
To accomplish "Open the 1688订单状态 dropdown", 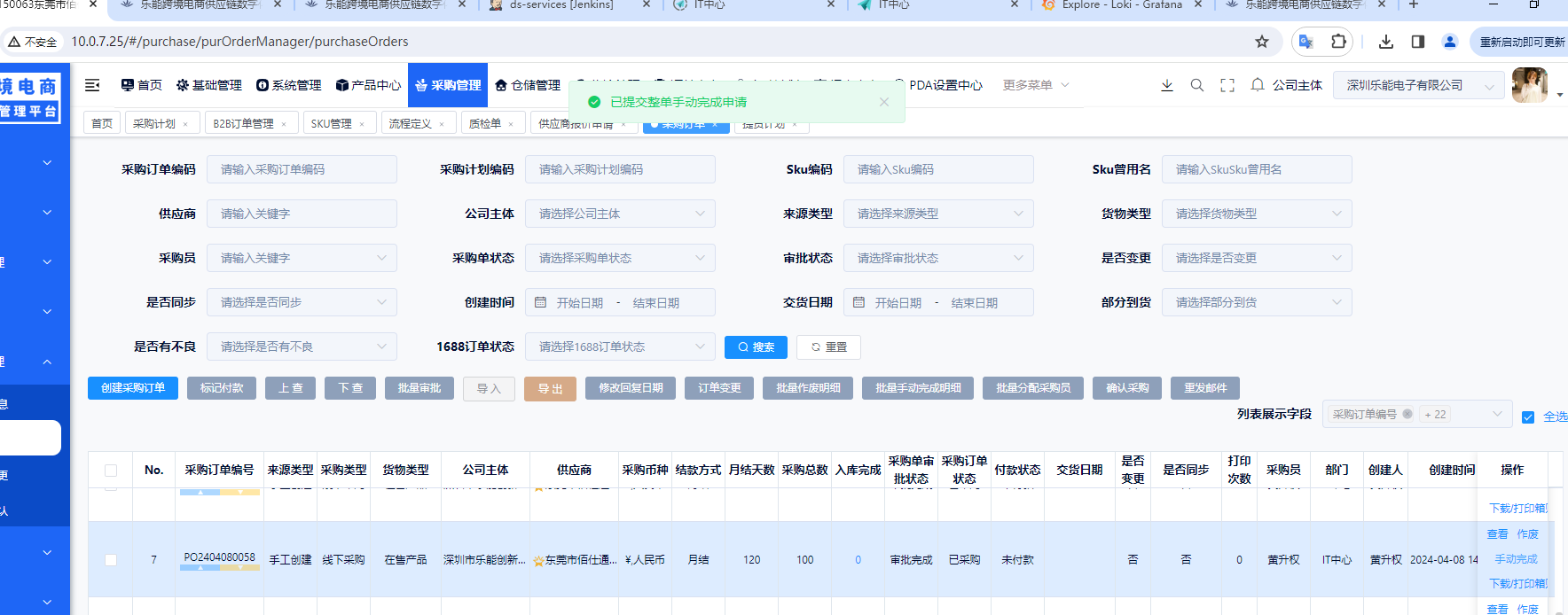I will coord(620,346).
